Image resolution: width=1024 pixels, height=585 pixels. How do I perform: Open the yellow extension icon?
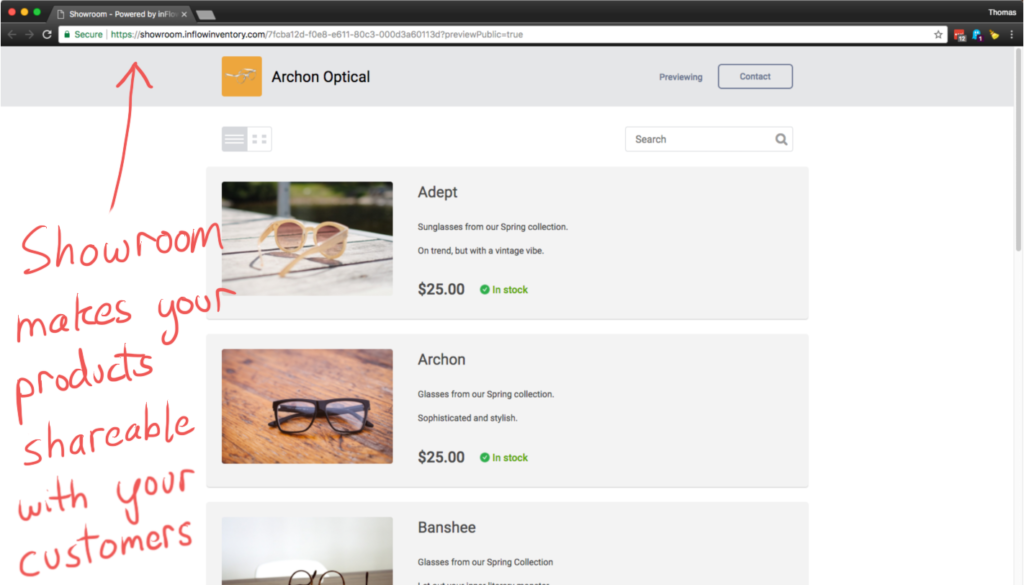click(x=994, y=35)
